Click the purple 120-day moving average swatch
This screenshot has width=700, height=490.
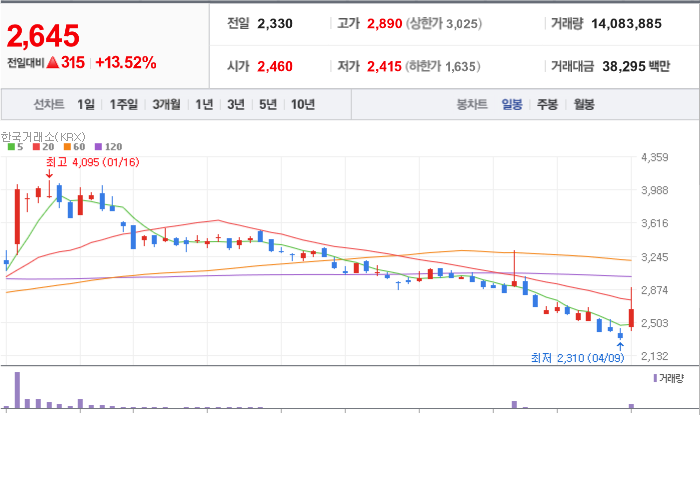point(99,147)
